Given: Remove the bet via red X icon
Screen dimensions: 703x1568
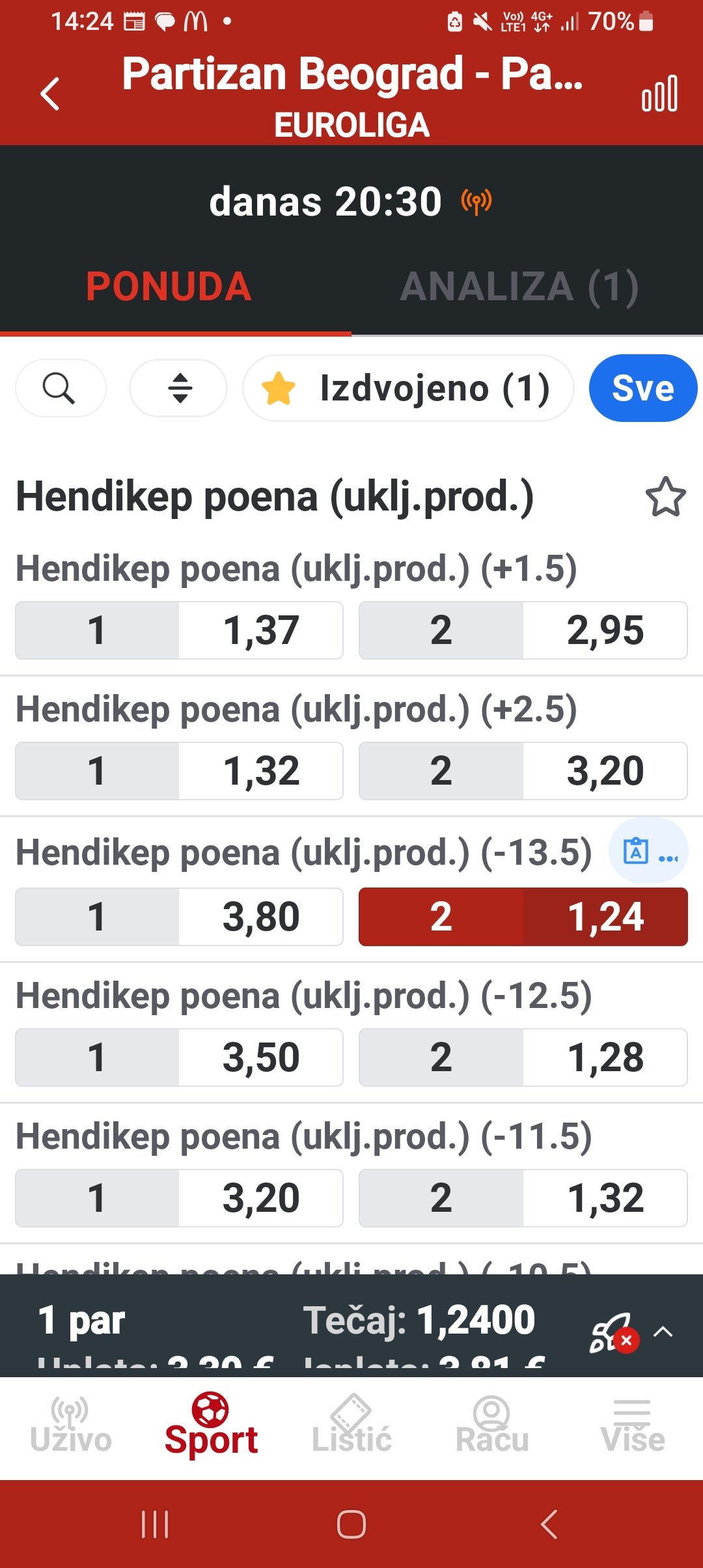Looking at the screenshot, I should click(626, 1340).
